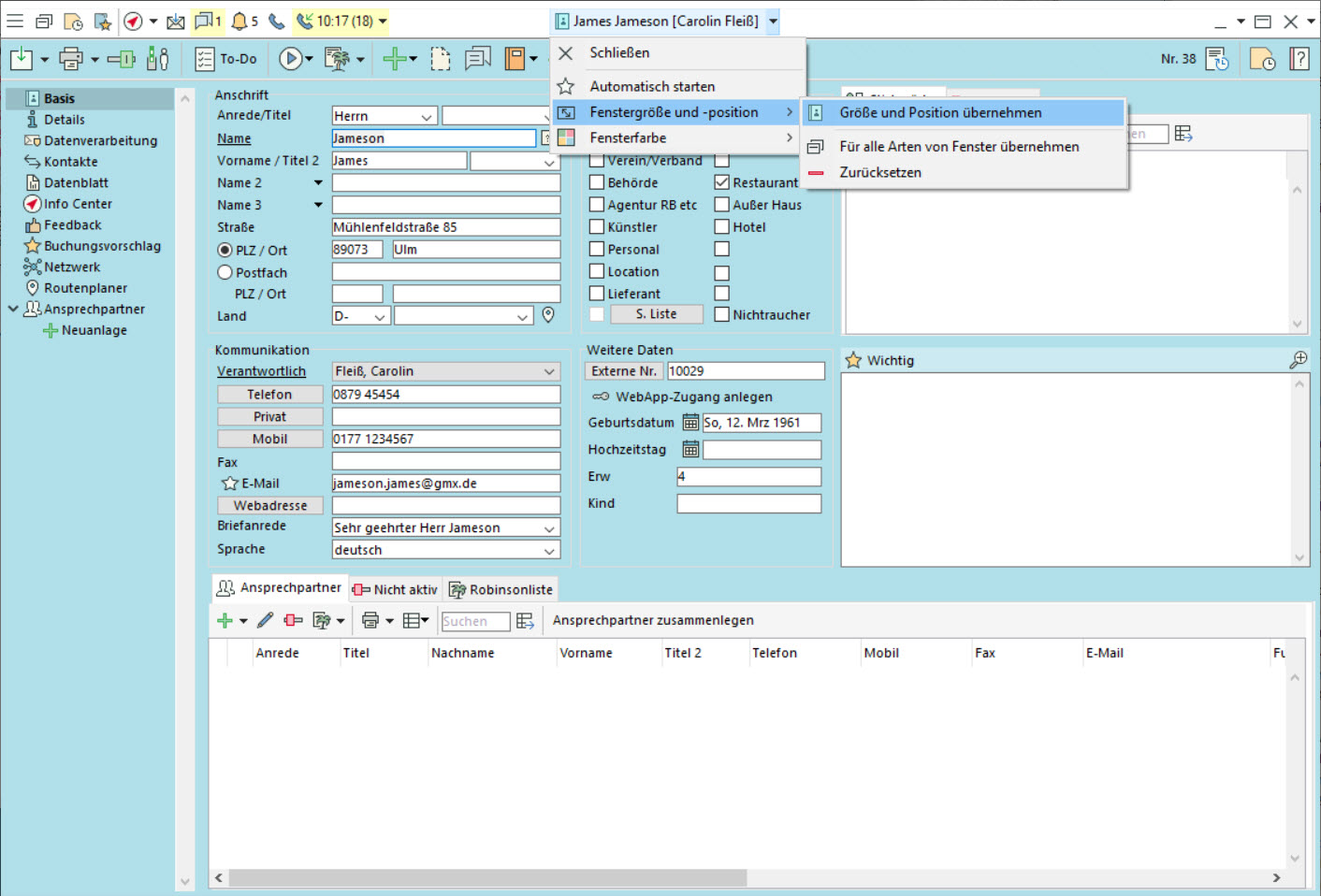Uncheck the Restaurant checkbox
This screenshot has width=1321, height=896.
tap(722, 182)
